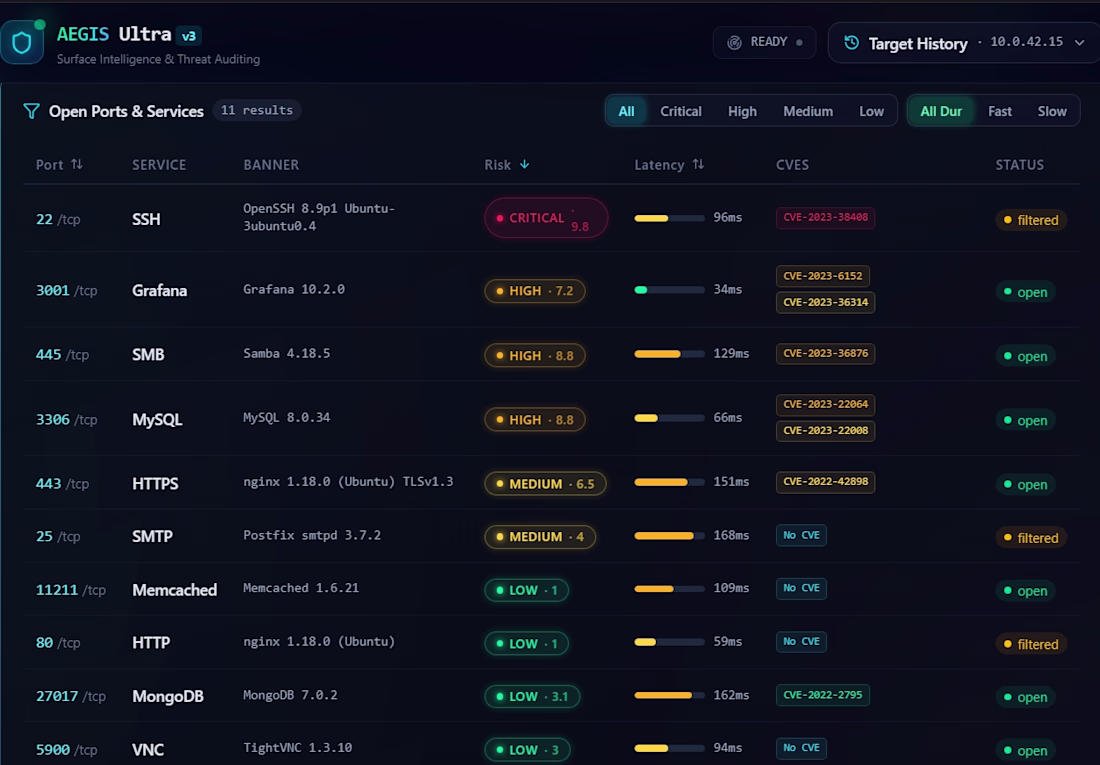Click the VNC service name

148,750
